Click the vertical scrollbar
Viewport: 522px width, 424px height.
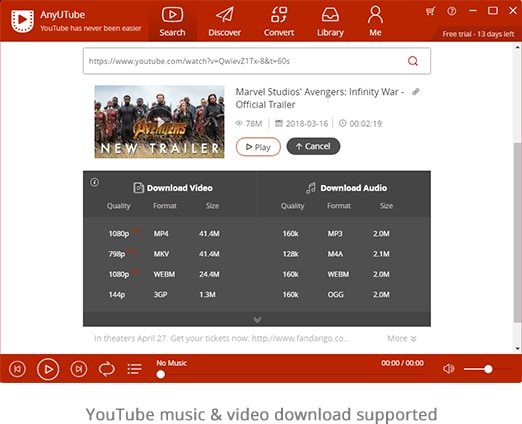tap(517, 232)
